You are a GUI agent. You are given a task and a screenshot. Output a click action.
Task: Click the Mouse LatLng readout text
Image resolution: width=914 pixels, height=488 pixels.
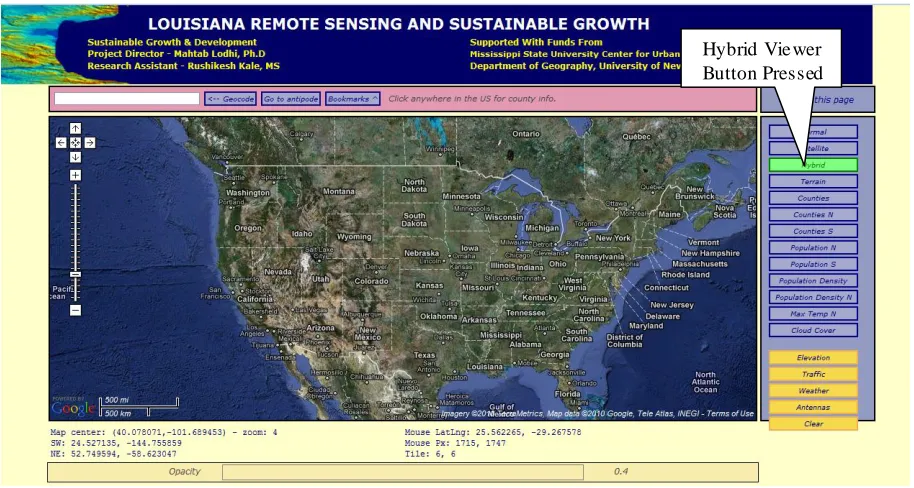pos(493,433)
